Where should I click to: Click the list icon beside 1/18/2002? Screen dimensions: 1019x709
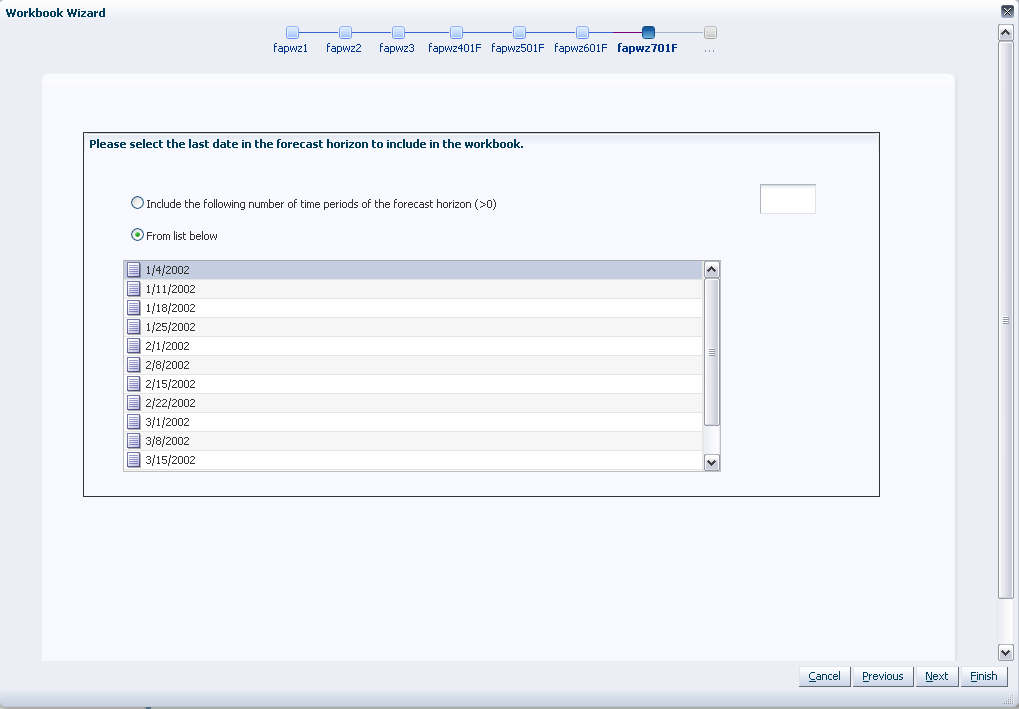pyautogui.click(x=133, y=307)
